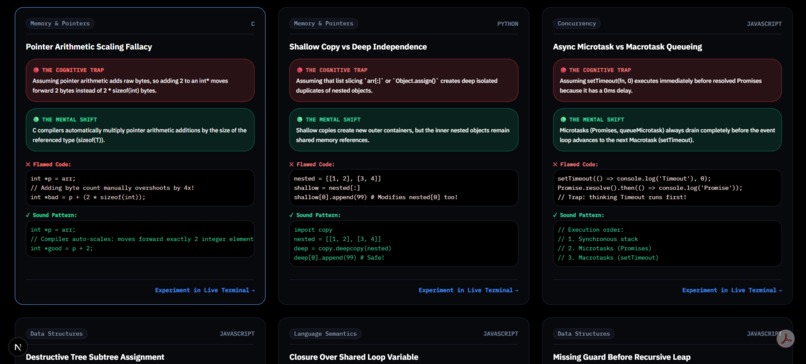The image size is (806, 364).
Task: Click JAVASCRIPT label on Closure Over Shared Loop card
Action: coord(501,334)
